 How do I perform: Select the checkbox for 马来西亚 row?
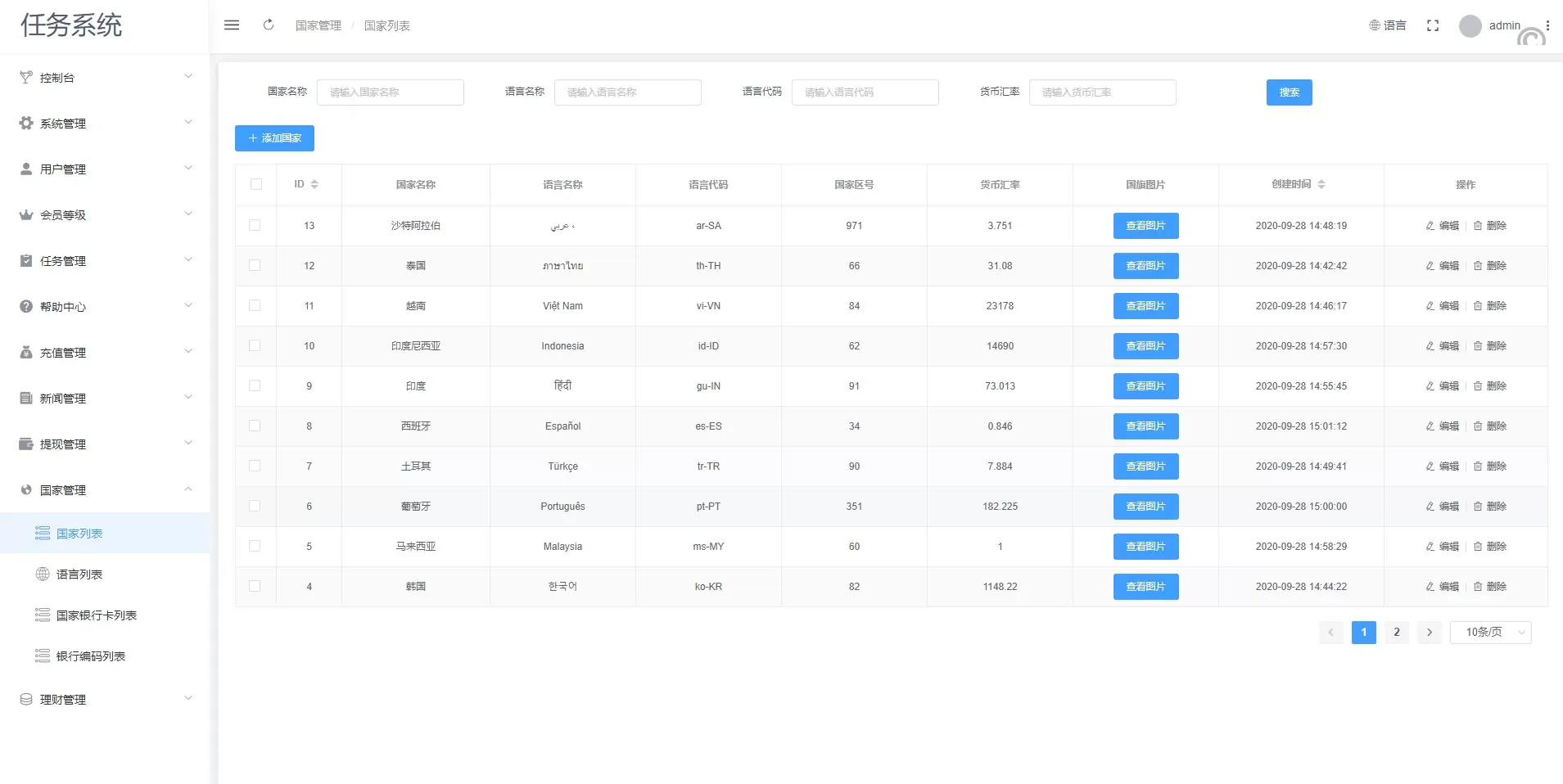255,546
